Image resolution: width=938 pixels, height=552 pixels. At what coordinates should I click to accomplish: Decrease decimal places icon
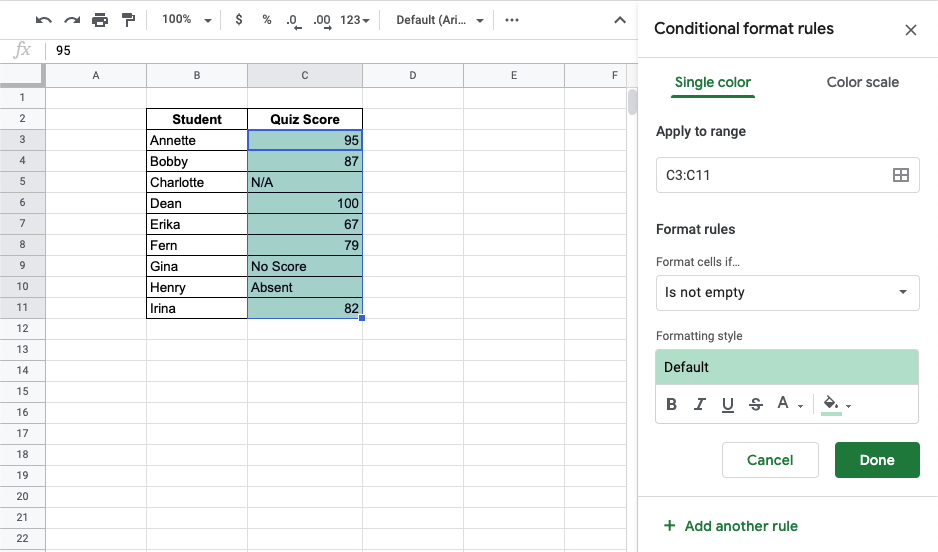tap(293, 21)
